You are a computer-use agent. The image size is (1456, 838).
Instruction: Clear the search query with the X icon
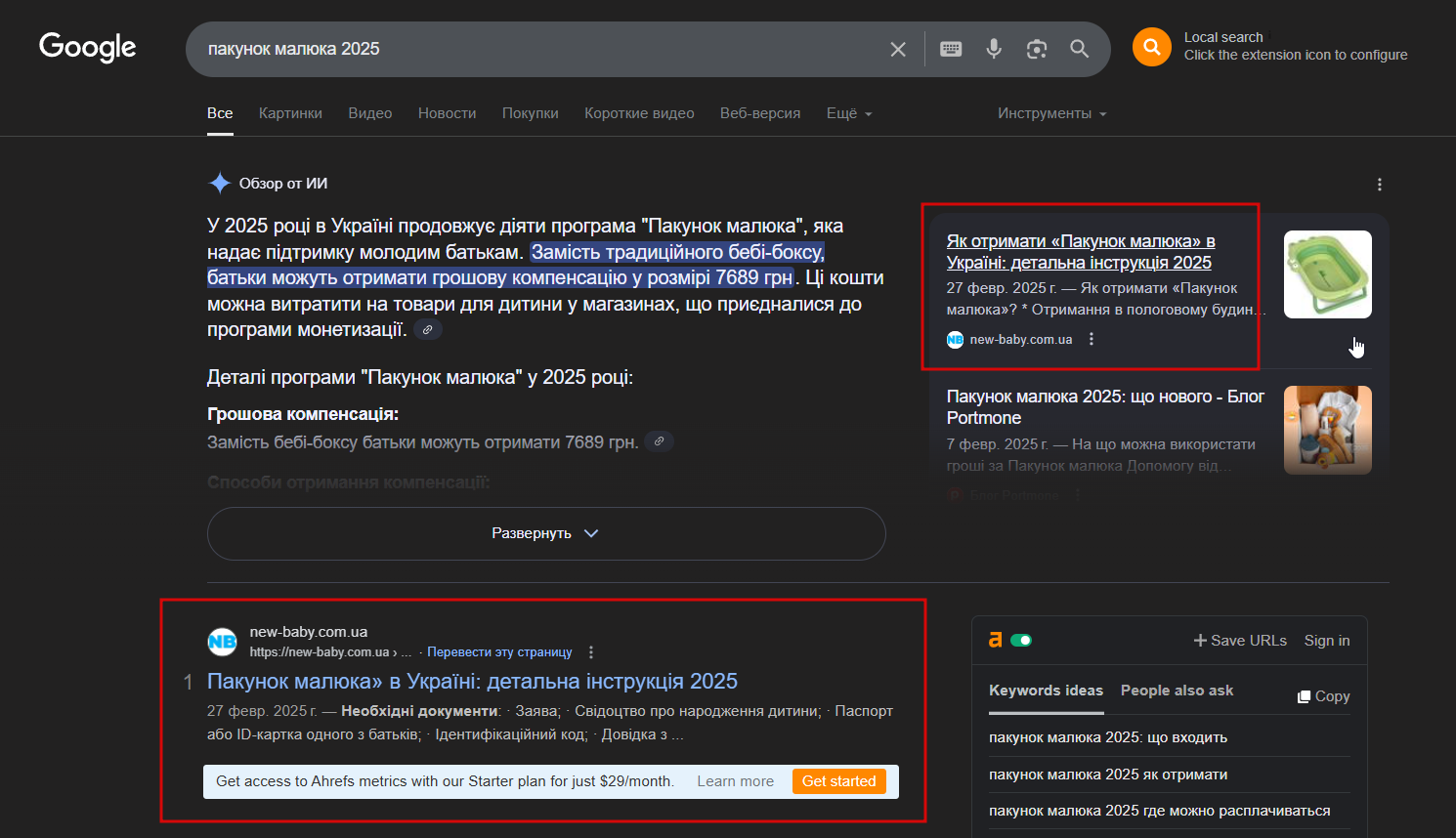898,49
